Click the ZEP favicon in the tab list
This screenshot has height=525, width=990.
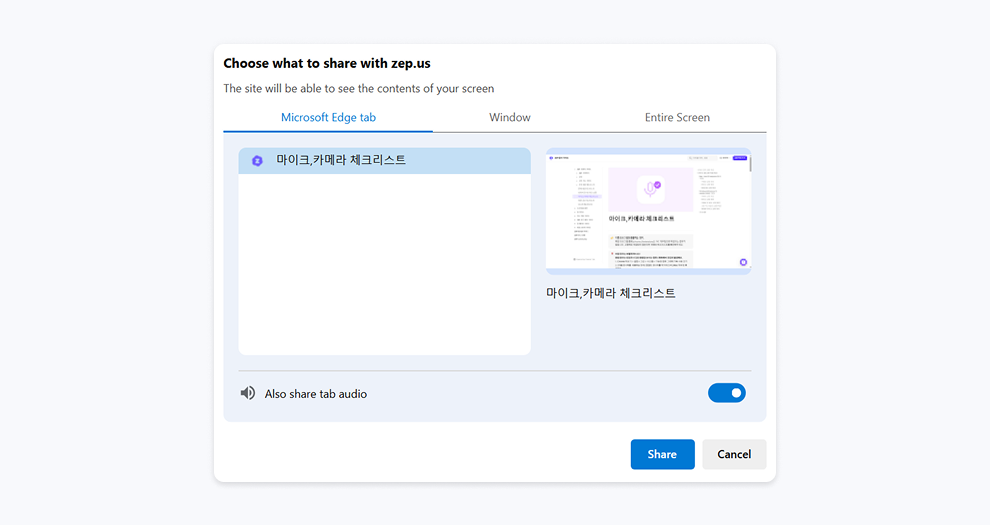pos(257,160)
